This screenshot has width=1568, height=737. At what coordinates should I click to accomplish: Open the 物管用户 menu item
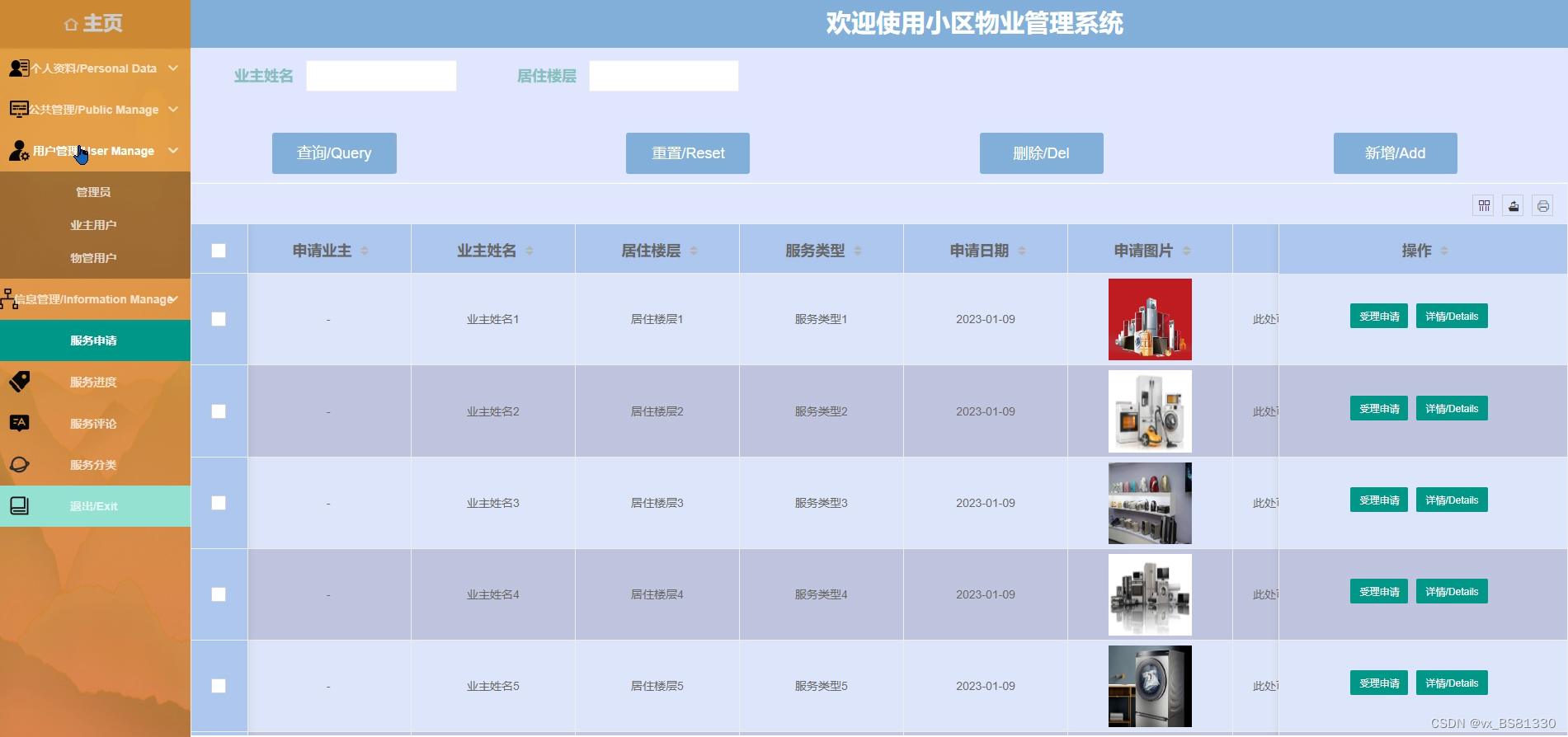93,258
